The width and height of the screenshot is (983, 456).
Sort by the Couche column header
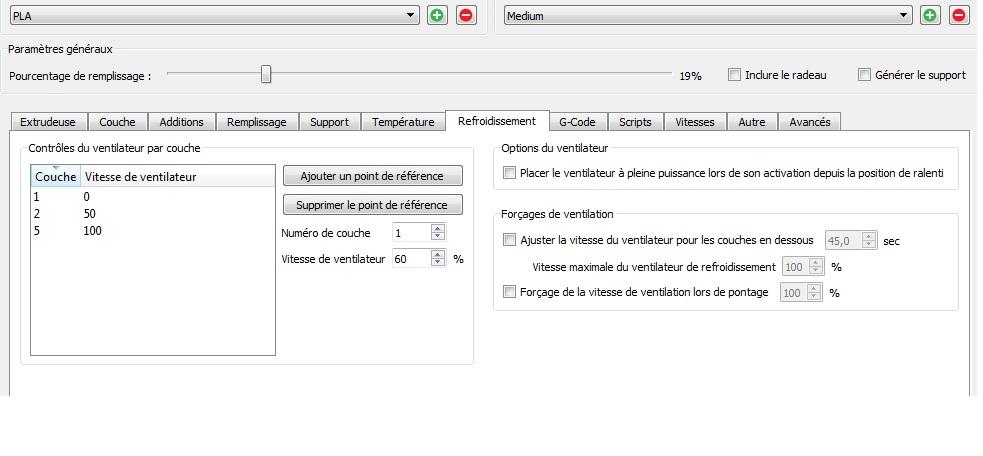pos(56,177)
